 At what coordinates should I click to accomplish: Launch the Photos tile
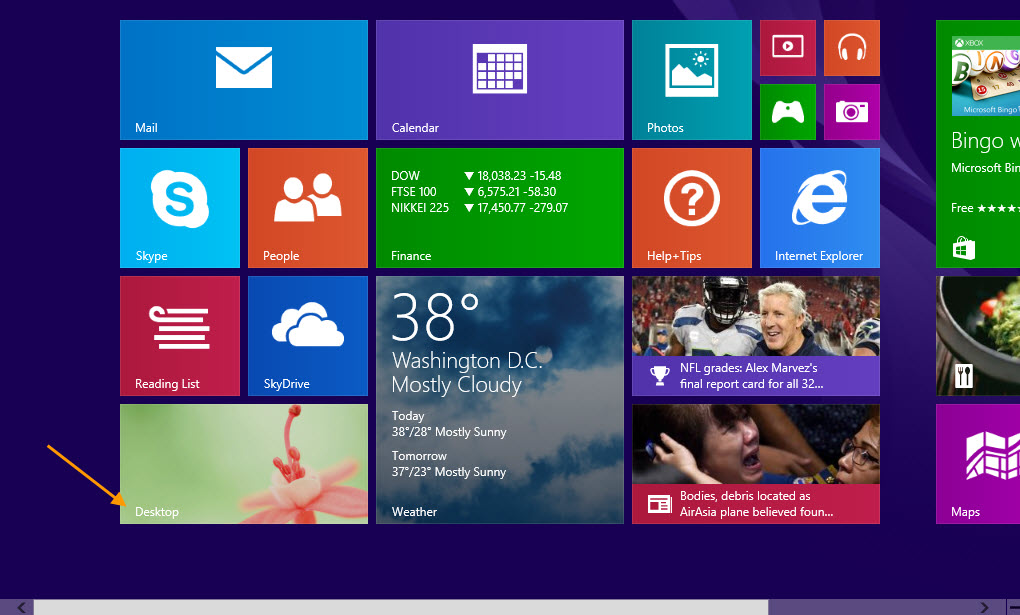[691, 80]
